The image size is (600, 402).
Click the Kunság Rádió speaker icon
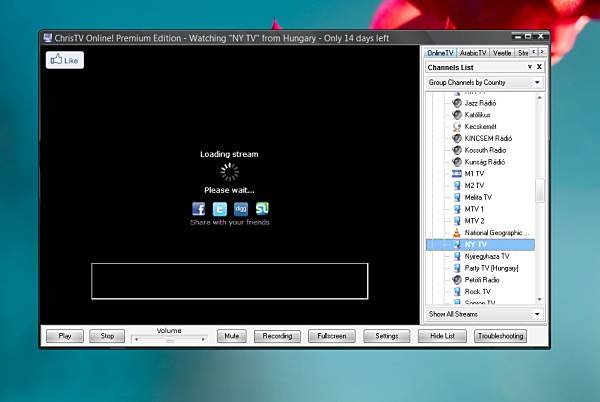click(x=457, y=162)
